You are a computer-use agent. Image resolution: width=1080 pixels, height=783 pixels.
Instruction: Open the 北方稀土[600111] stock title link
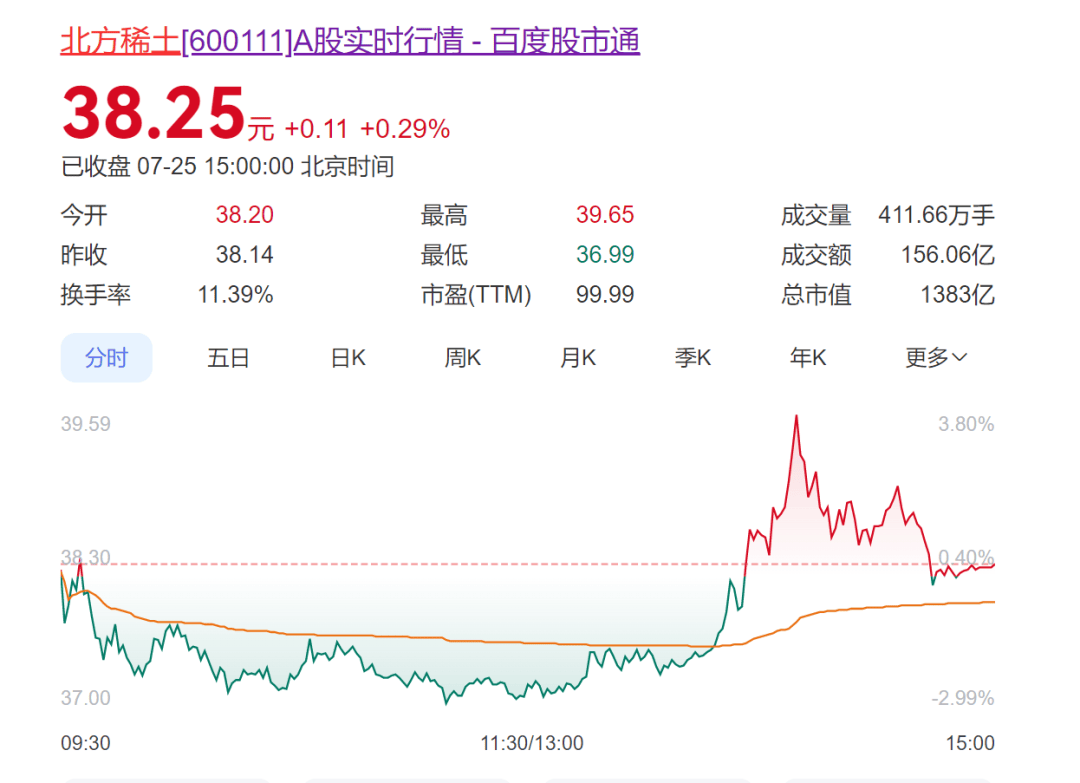click(x=350, y=41)
